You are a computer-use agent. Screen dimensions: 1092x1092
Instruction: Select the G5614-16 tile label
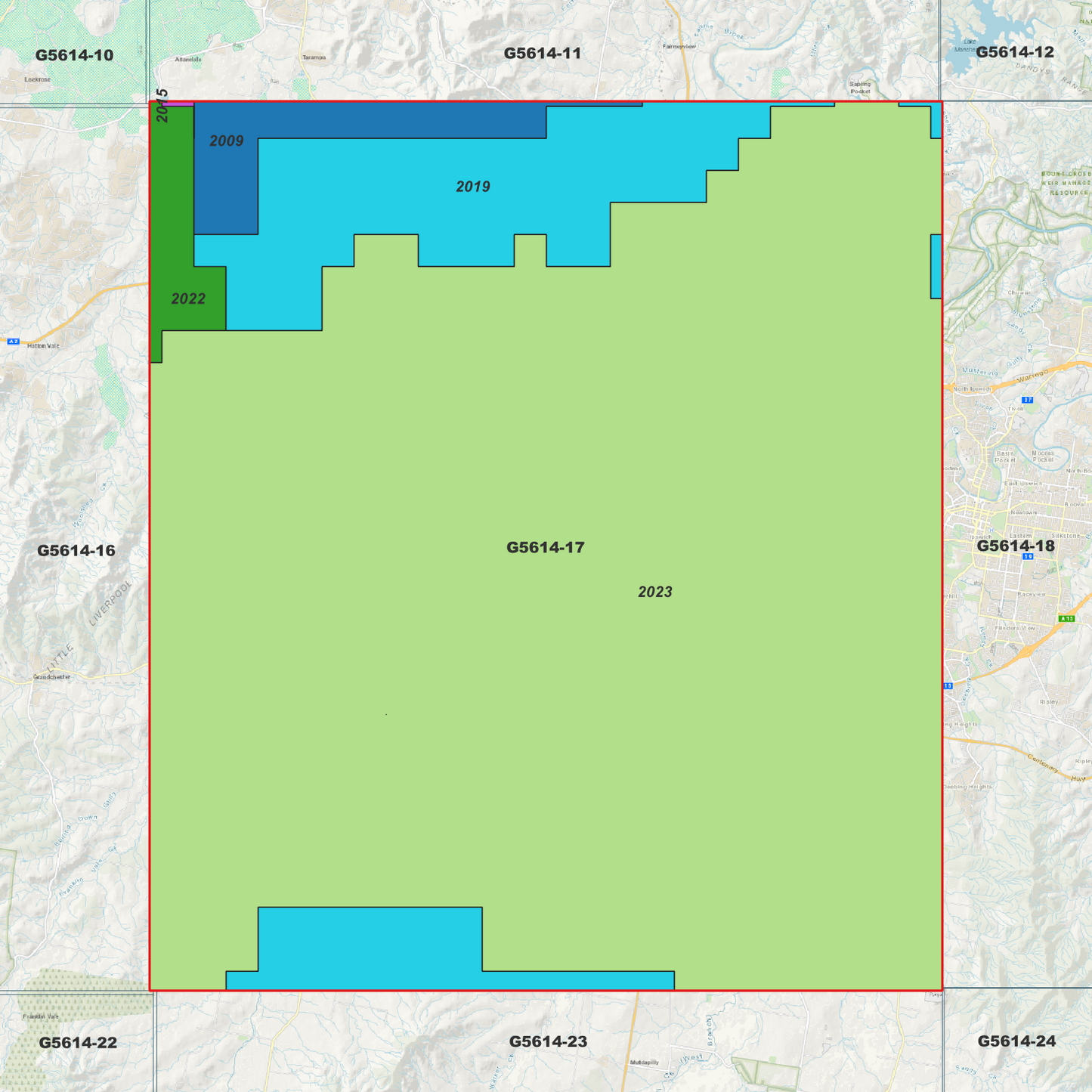coord(76,550)
